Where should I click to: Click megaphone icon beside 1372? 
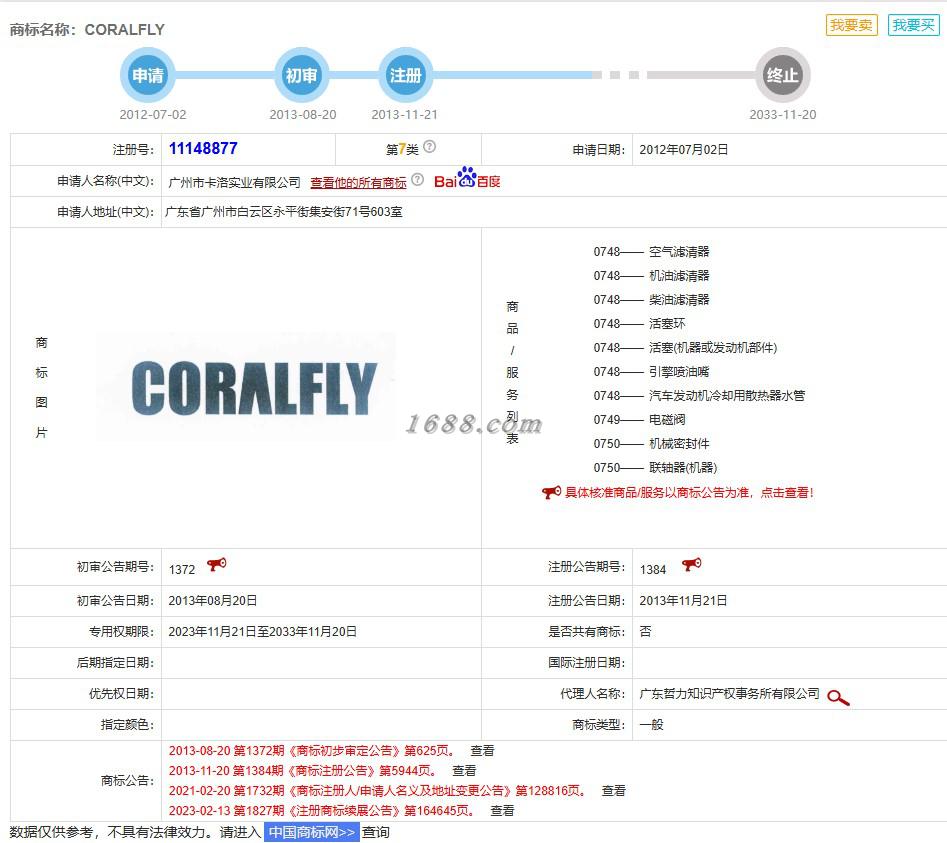[216, 565]
